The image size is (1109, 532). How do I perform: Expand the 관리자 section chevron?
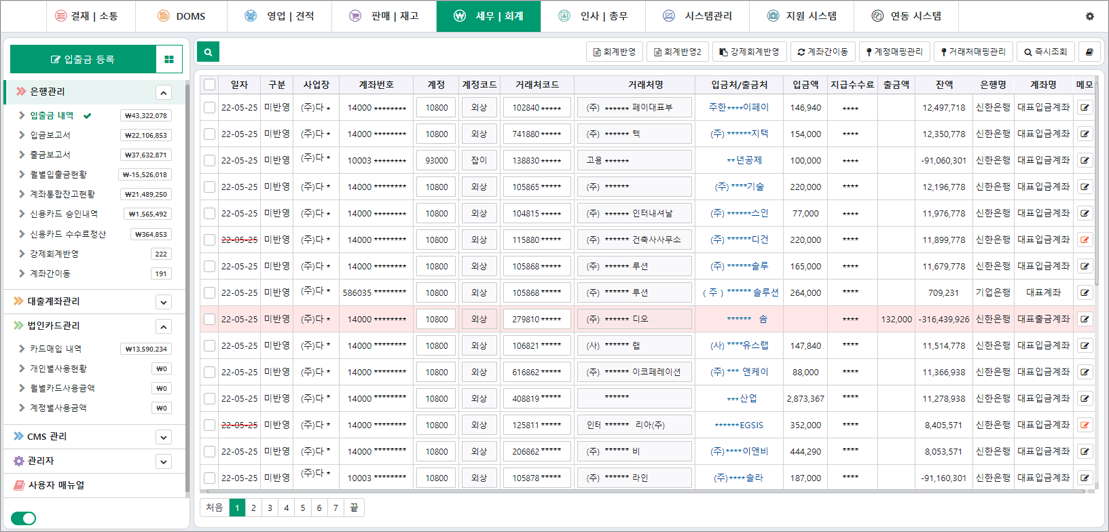[x=163, y=462]
